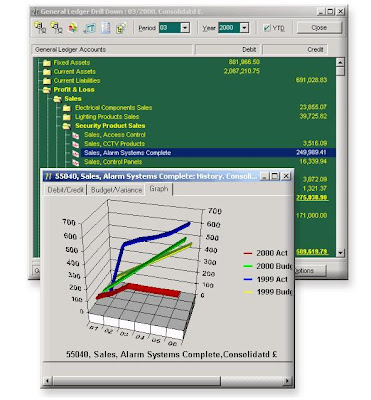This screenshot has height=400, width=371.
Task: Click the Current Liabilities folder icon
Action: 47,81
